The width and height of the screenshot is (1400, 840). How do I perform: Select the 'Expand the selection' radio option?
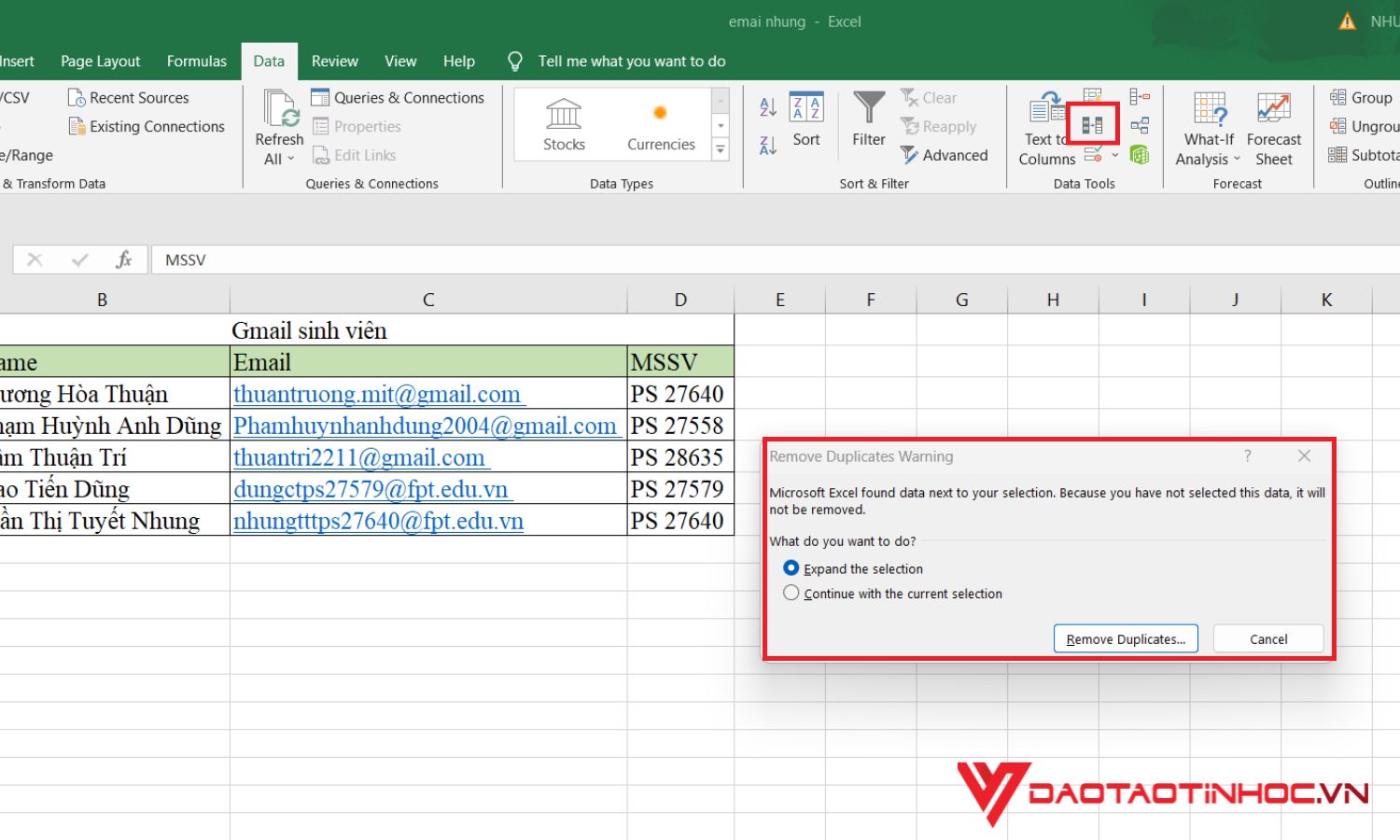coord(791,568)
